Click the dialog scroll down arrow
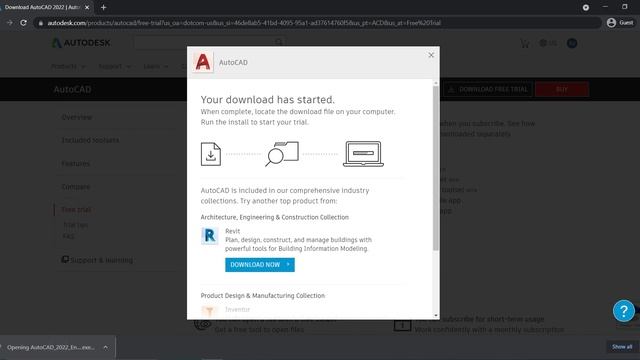 436,316
